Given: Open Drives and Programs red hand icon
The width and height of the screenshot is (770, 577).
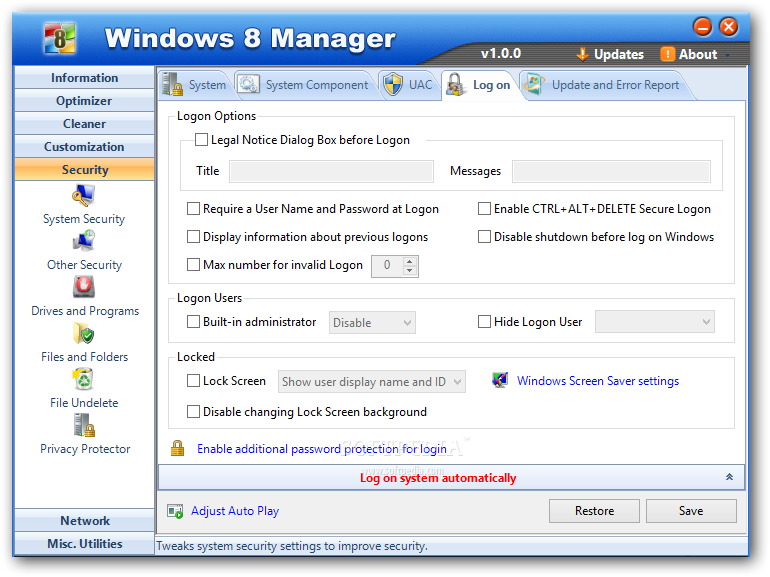Looking at the screenshot, I should point(84,287).
